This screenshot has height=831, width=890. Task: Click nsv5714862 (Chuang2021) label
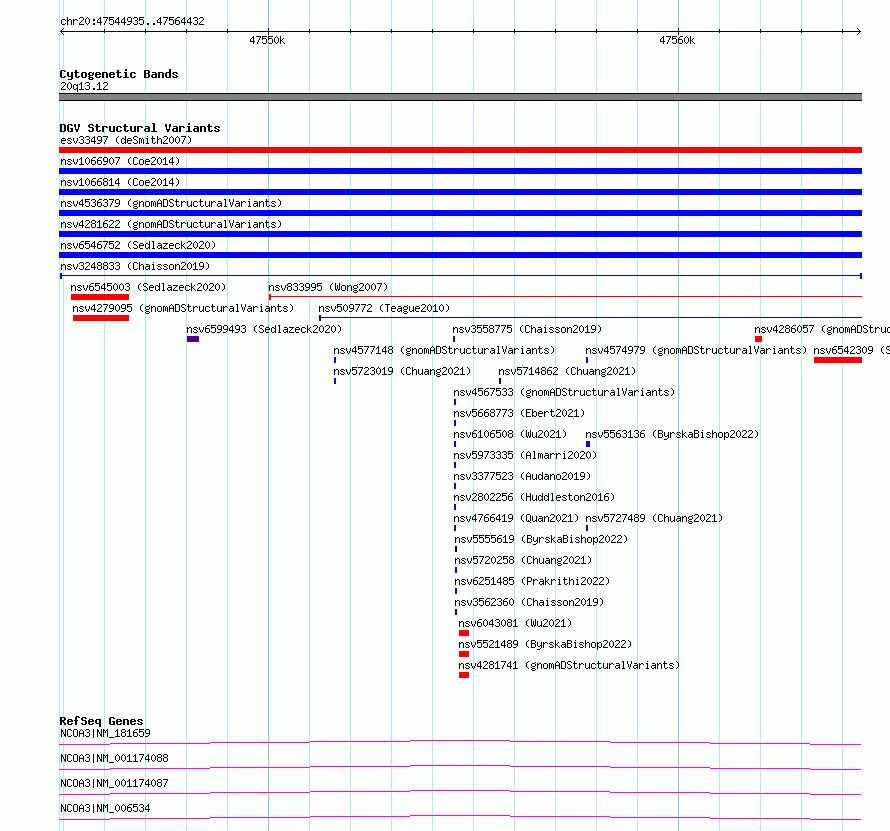[x=567, y=371]
